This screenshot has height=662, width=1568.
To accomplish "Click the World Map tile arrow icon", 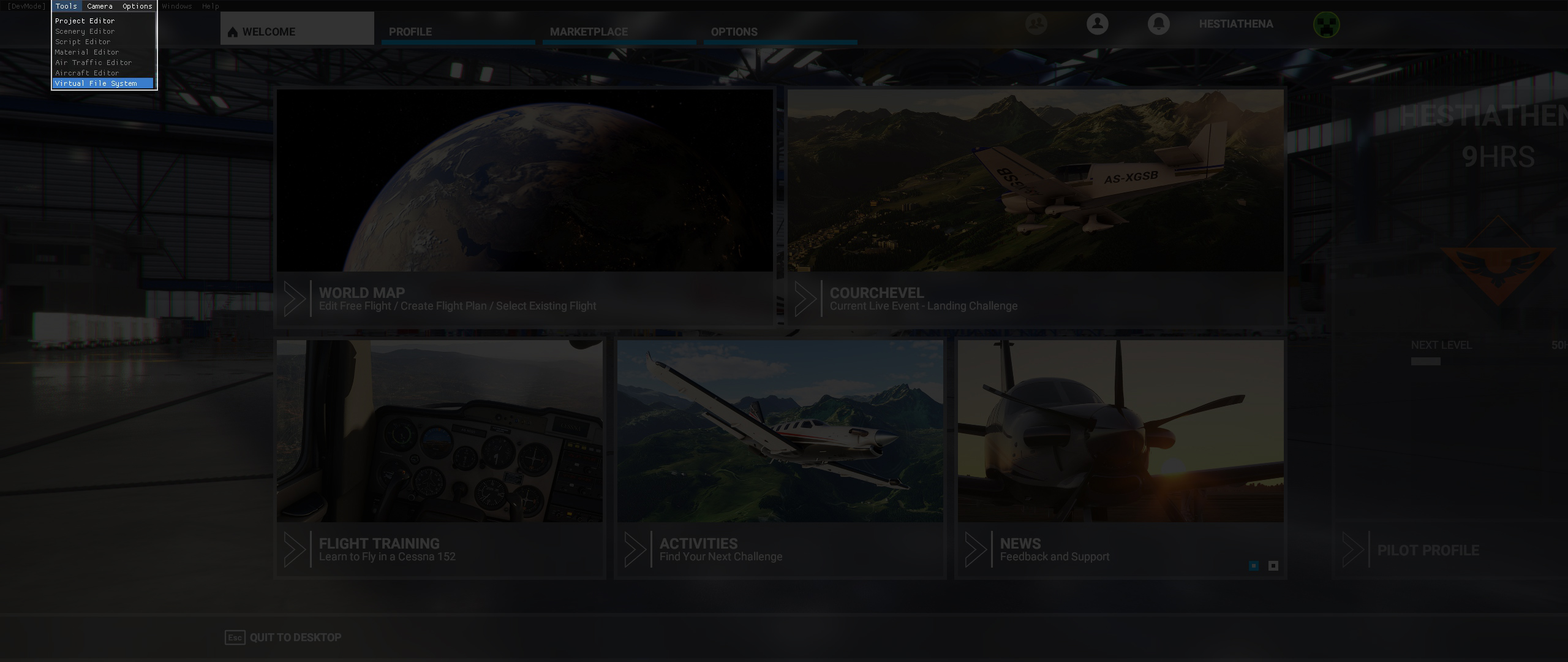I will (295, 299).
